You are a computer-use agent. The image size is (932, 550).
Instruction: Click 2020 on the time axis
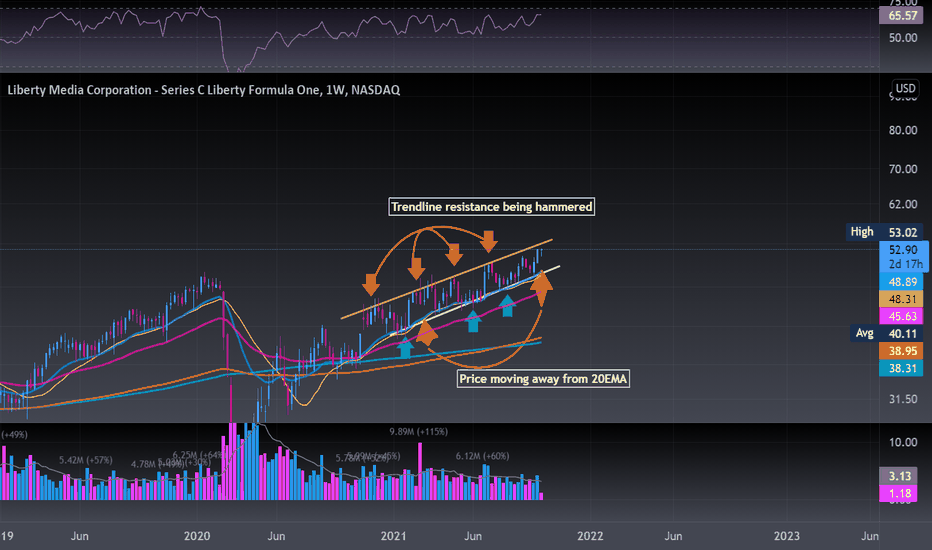pyautogui.click(x=197, y=536)
